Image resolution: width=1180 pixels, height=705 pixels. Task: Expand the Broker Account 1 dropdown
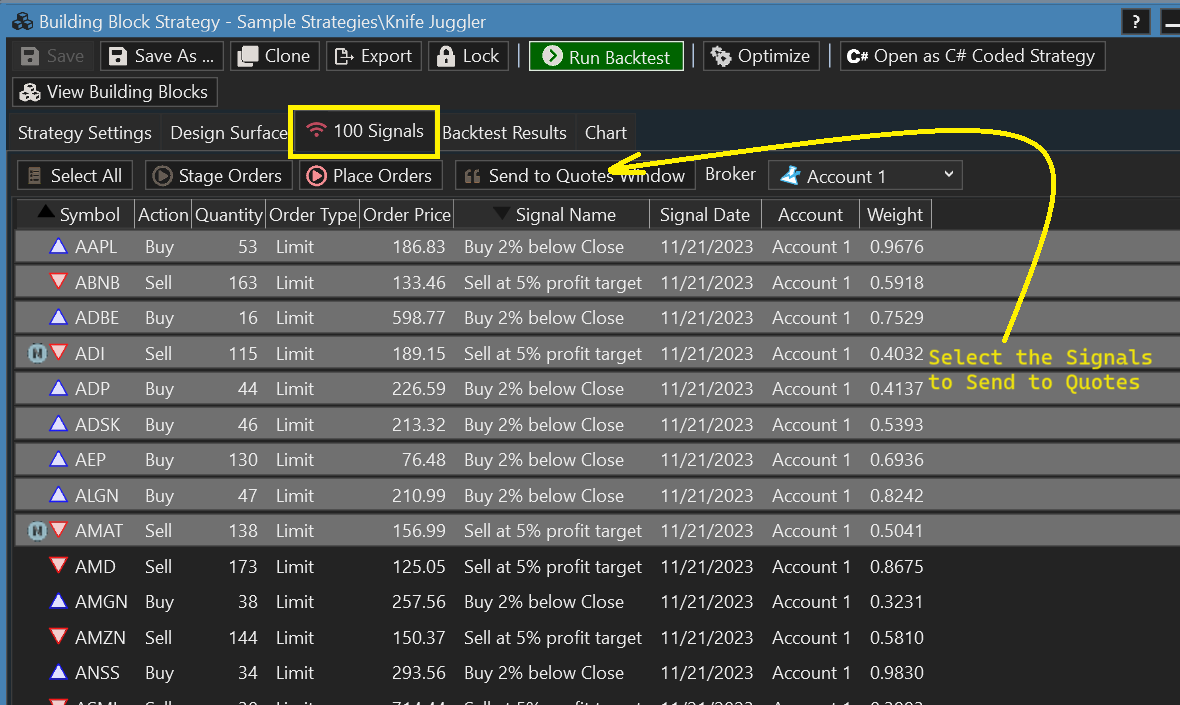(865, 176)
